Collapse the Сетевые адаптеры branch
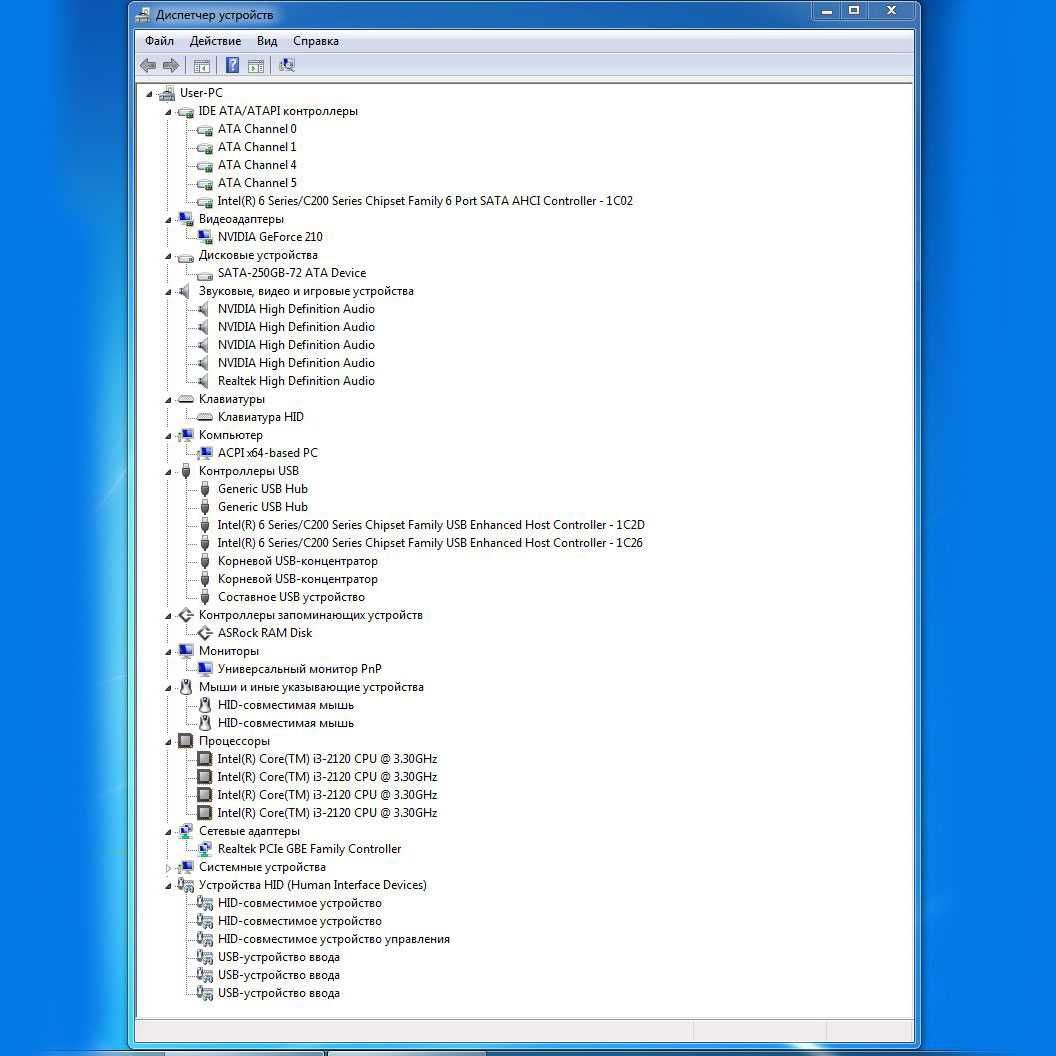 pos(168,832)
